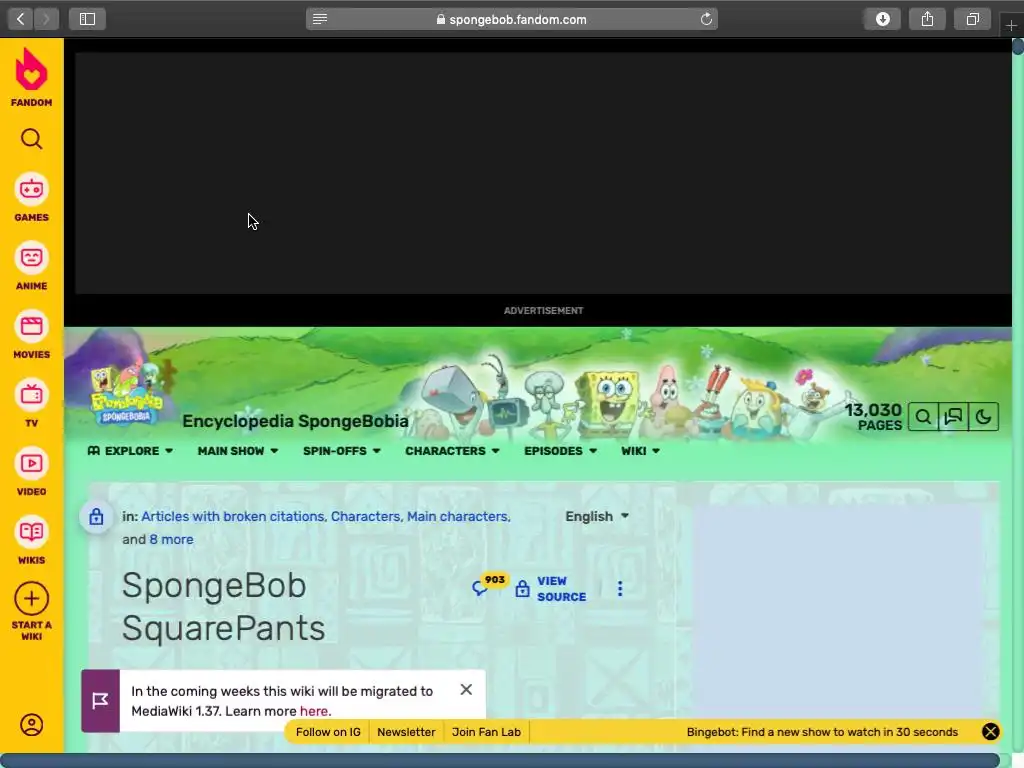The width and height of the screenshot is (1024, 768).
Task: Click View Source link
Action: pyautogui.click(x=561, y=589)
